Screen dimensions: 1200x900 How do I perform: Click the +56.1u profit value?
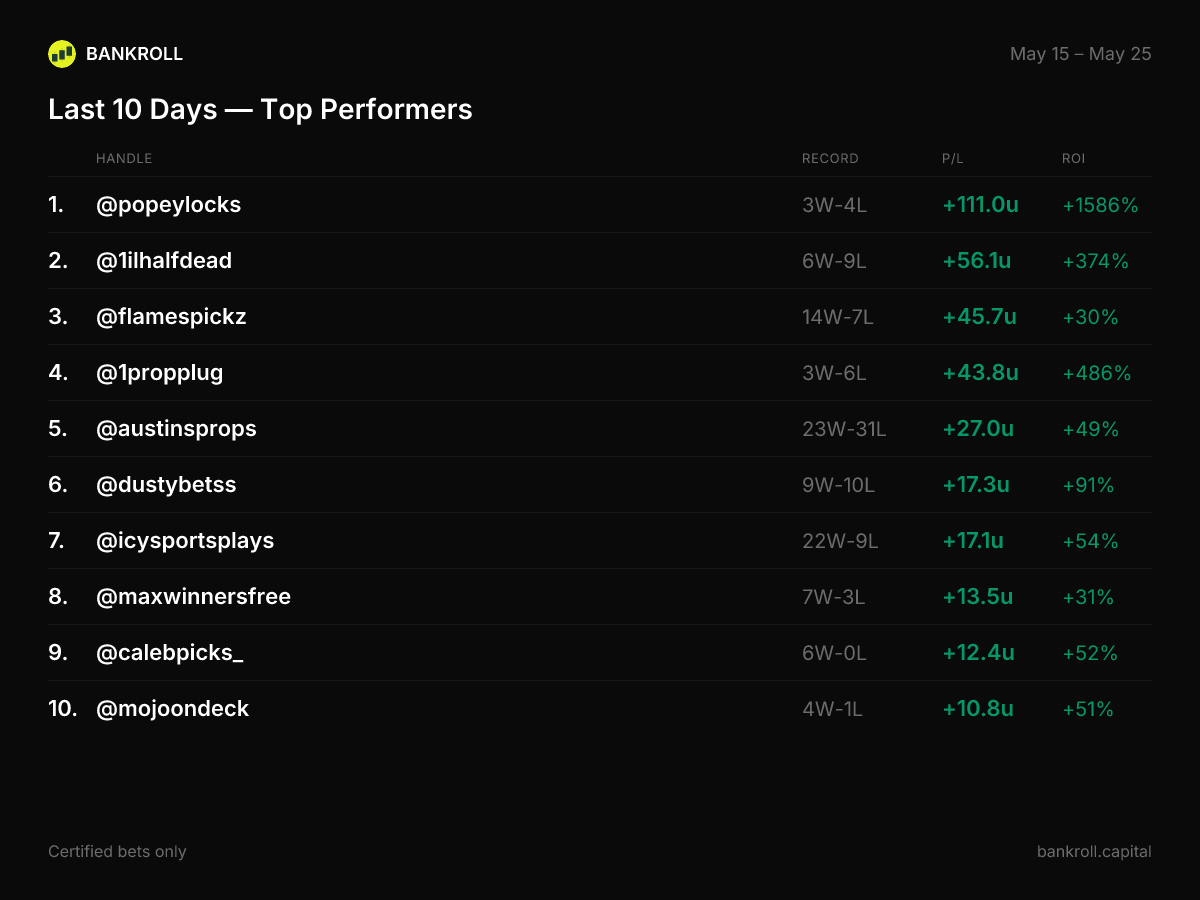click(976, 261)
